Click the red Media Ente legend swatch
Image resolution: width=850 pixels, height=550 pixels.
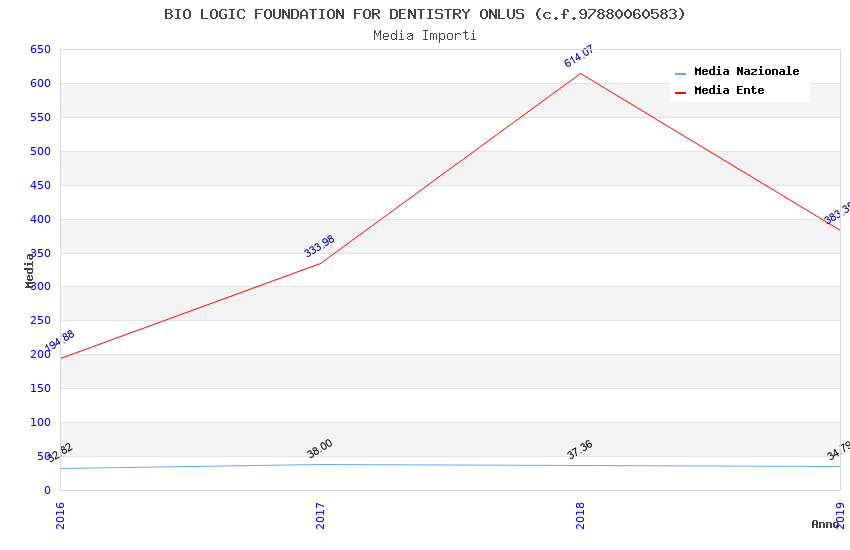click(x=680, y=93)
